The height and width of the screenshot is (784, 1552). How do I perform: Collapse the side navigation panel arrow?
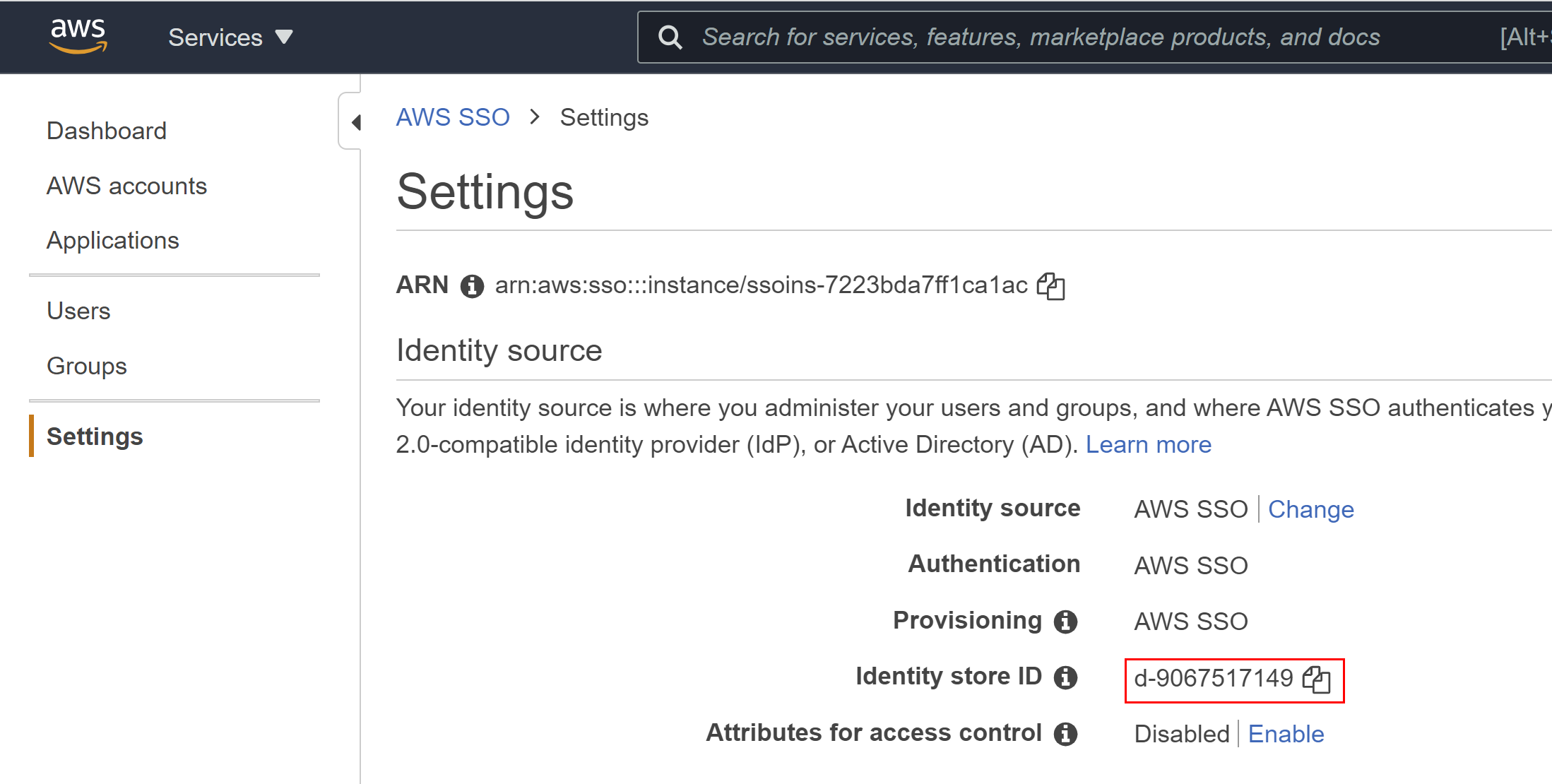[356, 122]
